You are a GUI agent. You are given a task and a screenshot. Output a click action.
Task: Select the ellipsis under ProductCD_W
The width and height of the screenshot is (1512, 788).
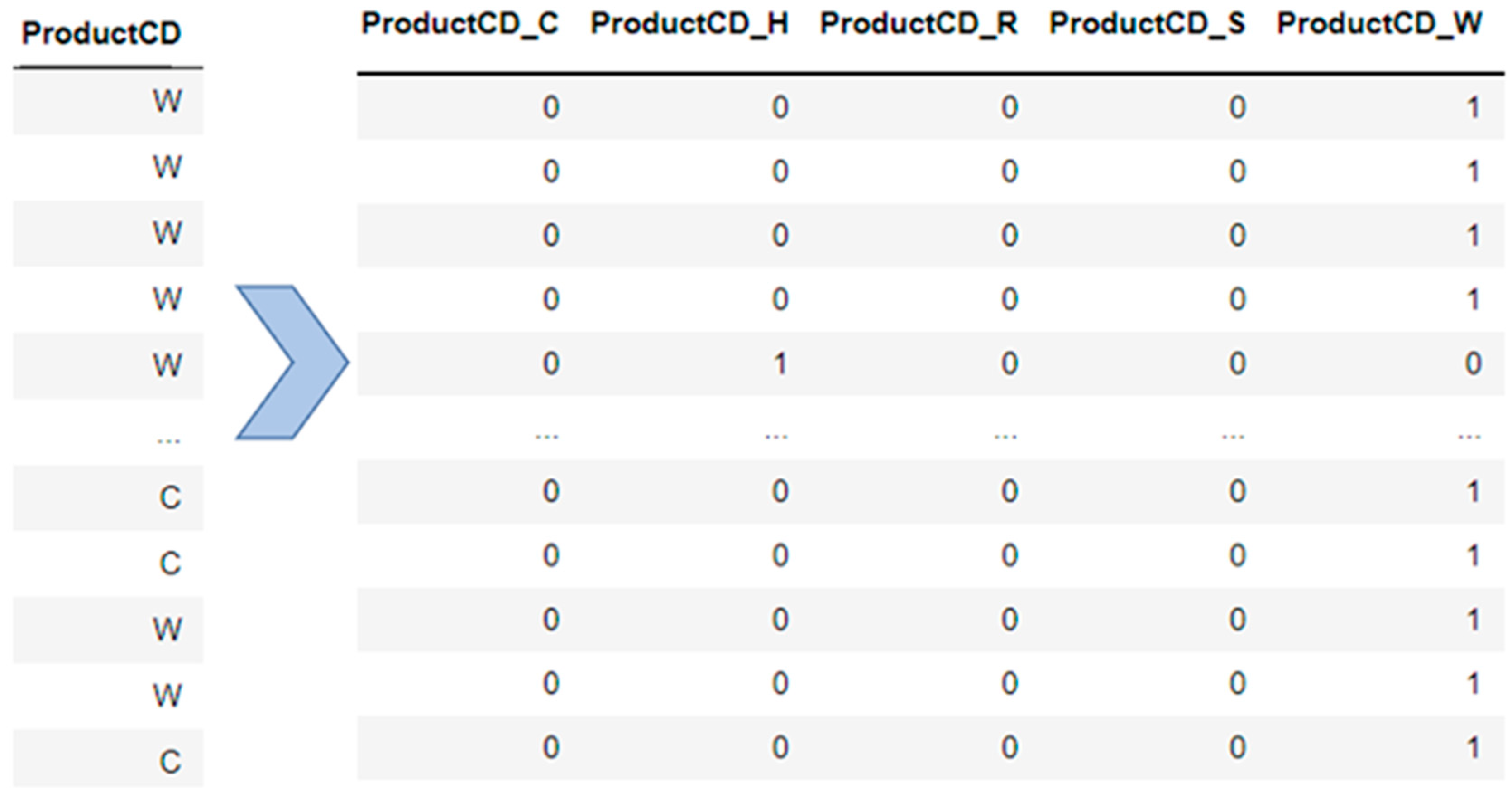click(x=1469, y=436)
